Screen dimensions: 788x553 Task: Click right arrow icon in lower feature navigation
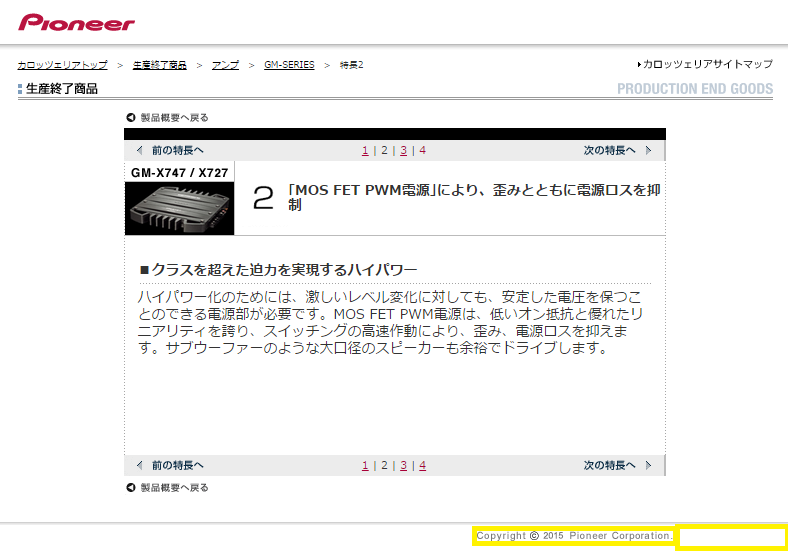point(648,466)
